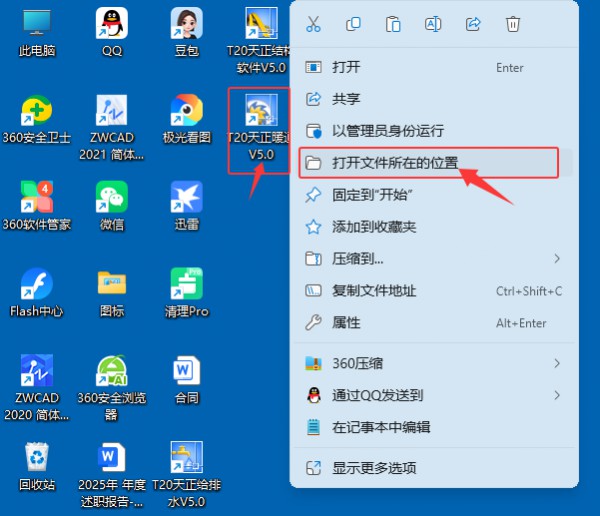Image resolution: width=600 pixels, height=516 pixels.
Task: Select the T20天正给排水V5.0 shortcut
Action: pos(187,475)
